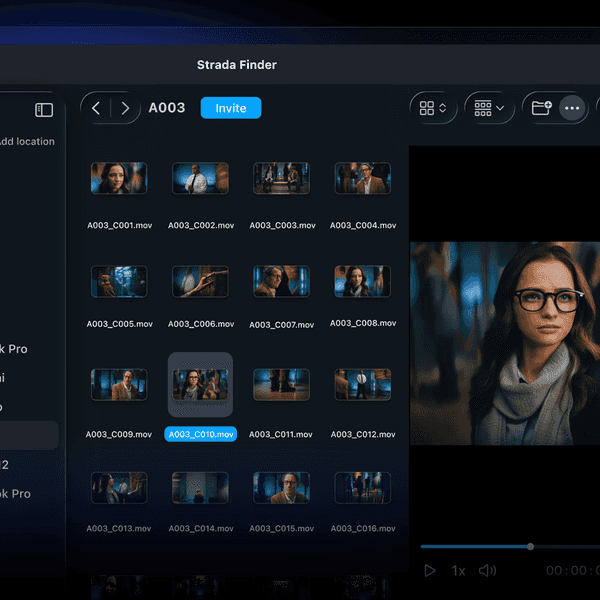This screenshot has width=600, height=600.
Task: Select the A003_C004.mov thumbnail
Action: 363,178
